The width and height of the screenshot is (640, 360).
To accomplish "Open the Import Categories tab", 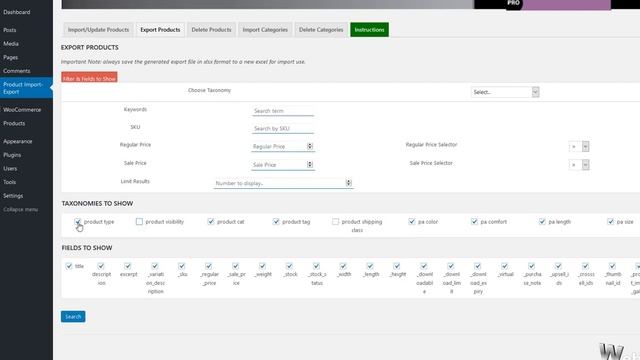I will [265, 30].
